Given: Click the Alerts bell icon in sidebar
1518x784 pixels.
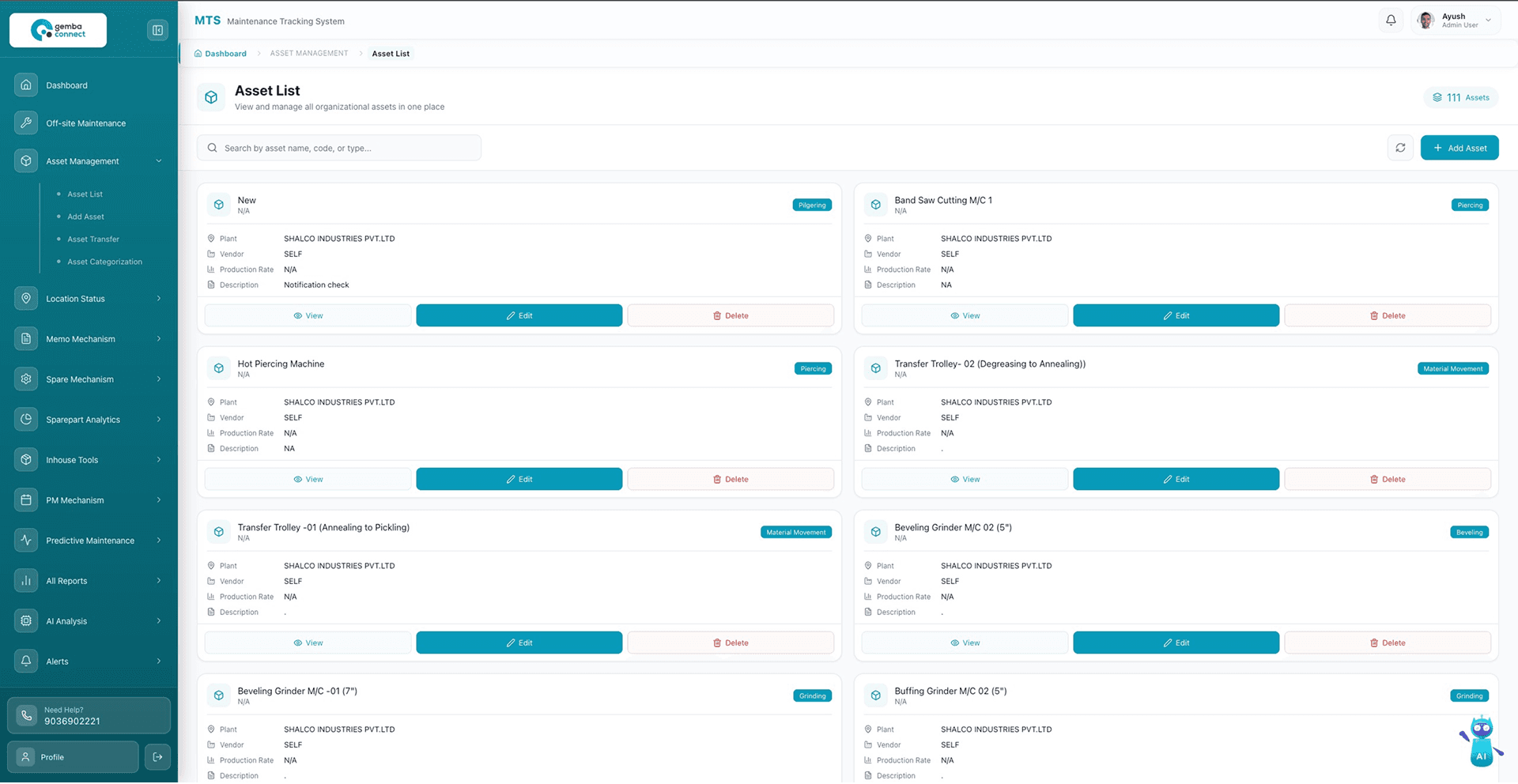Looking at the screenshot, I should click(x=26, y=661).
